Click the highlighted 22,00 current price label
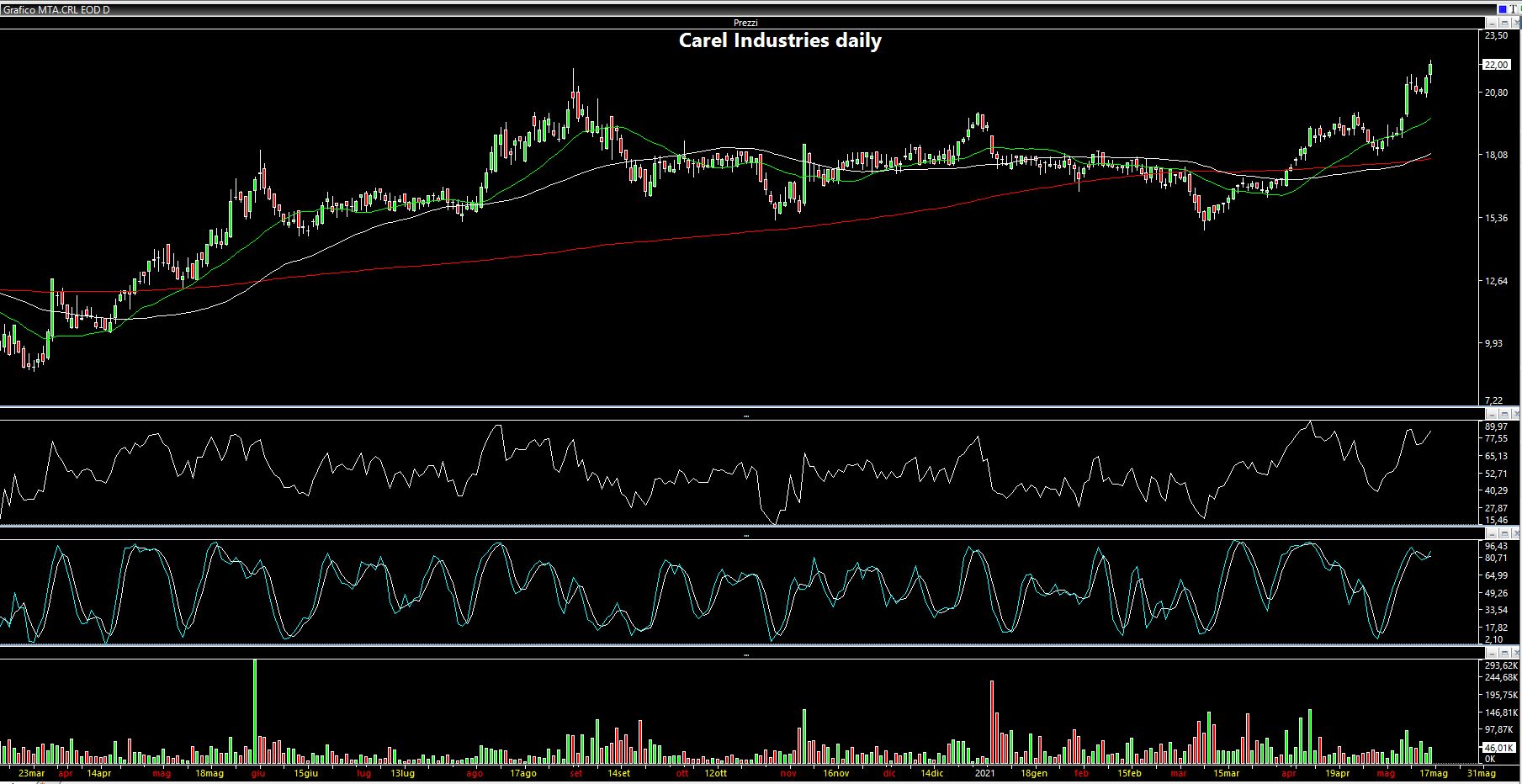The width and height of the screenshot is (1522, 784). click(1497, 65)
